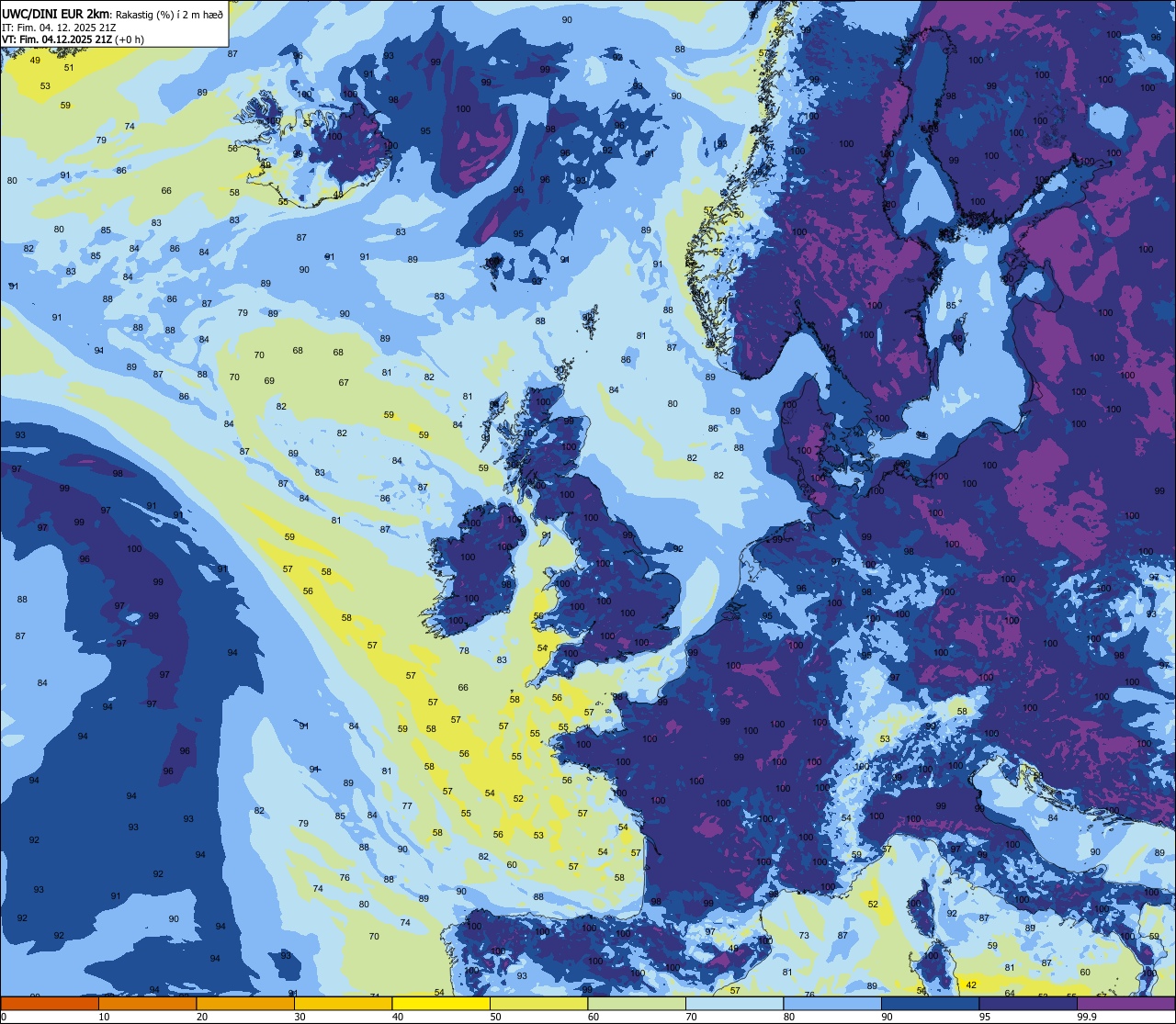The height and width of the screenshot is (1024, 1176).
Task: Click the legend tick label 60
Action: pos(594,1017)
